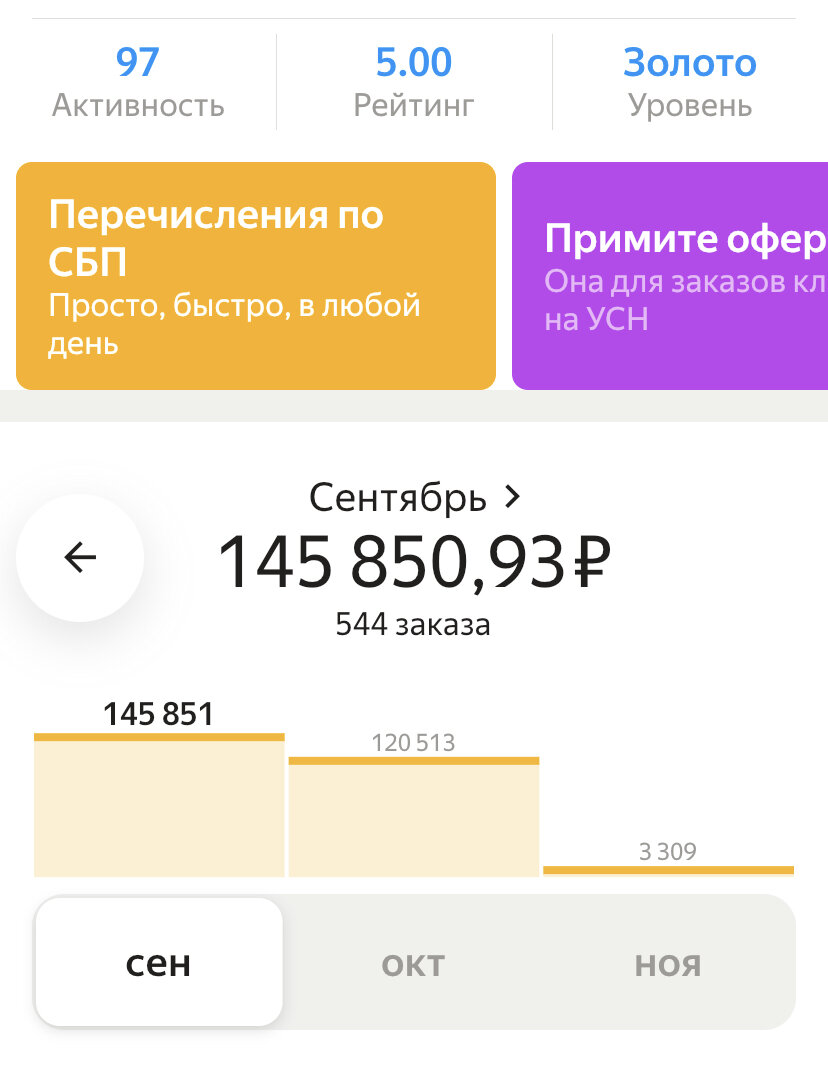Image resolution: width=828 pixels, height=1078 pixels.
Task: Tap the September earnings amount 145 850,93₽
Action: [x=414, y=564]
